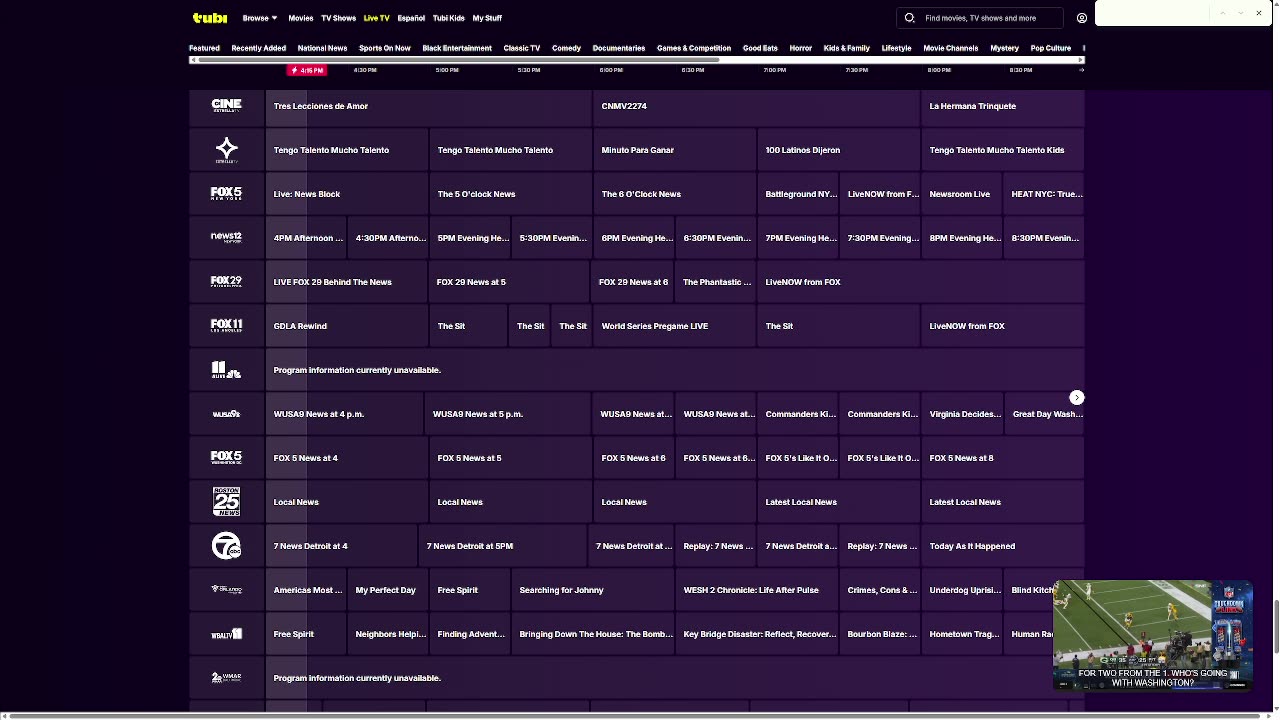Select the National News category tab
The width and height of the screenshot is (1280, 720).
tap(322, 48)
